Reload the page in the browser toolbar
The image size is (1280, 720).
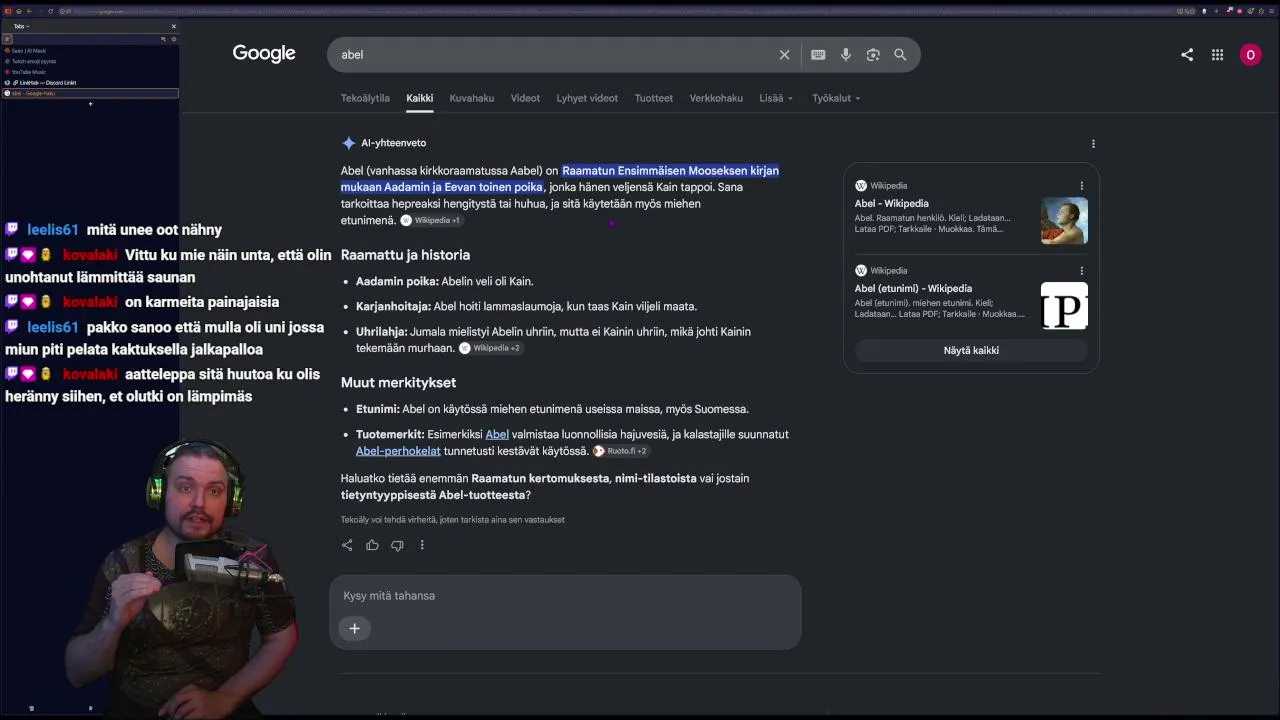tap(50, 11)
